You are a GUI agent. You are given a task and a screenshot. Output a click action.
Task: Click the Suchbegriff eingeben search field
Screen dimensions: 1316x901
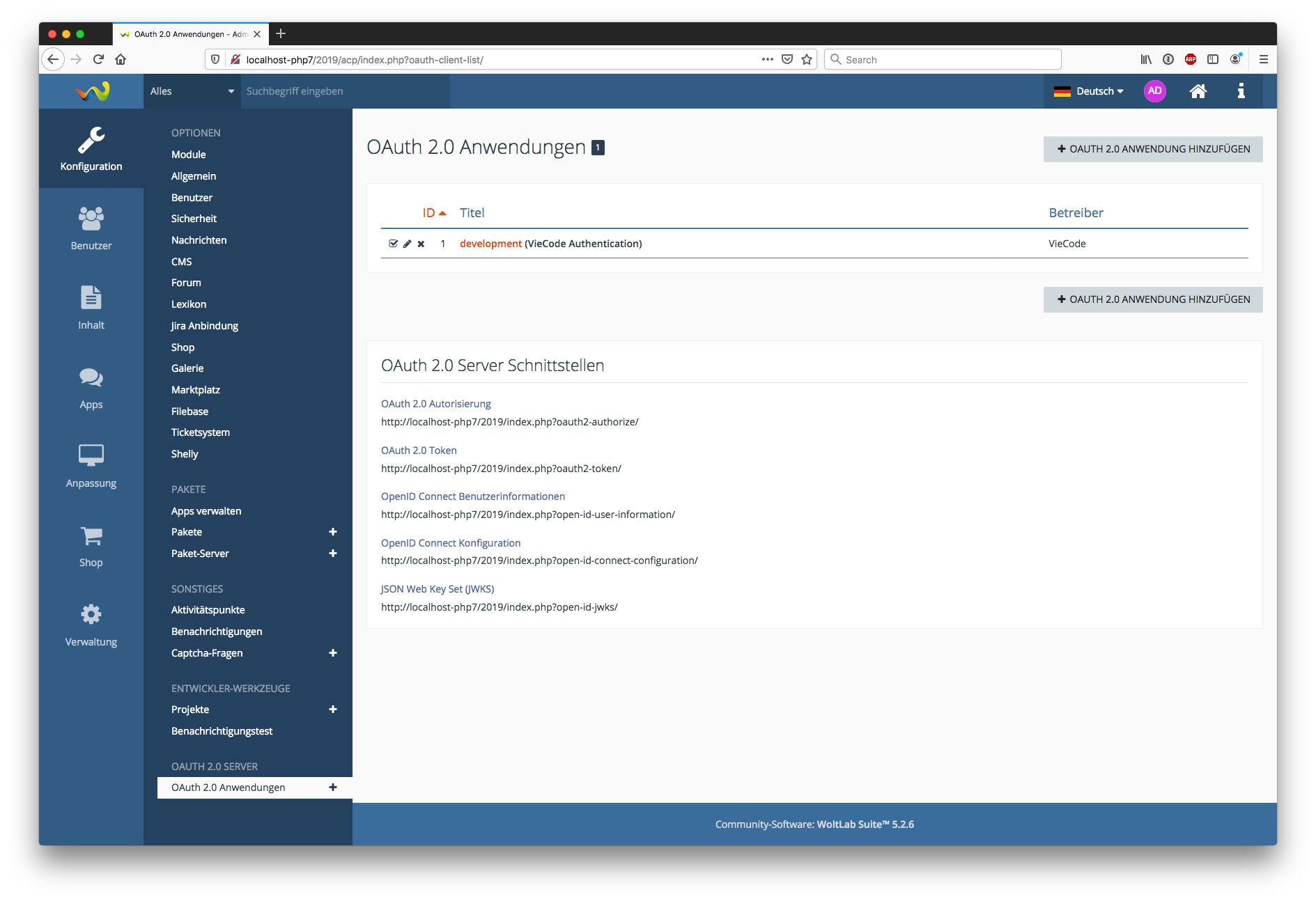345,91
